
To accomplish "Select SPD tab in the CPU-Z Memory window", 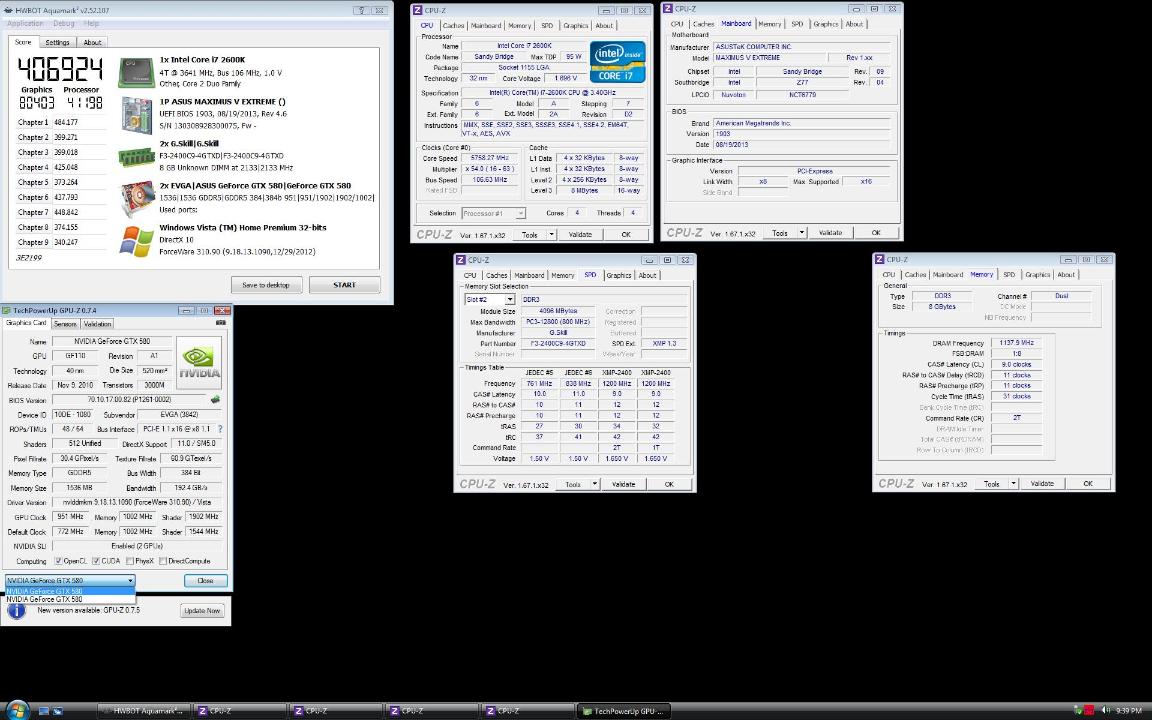I will 1009,275.
